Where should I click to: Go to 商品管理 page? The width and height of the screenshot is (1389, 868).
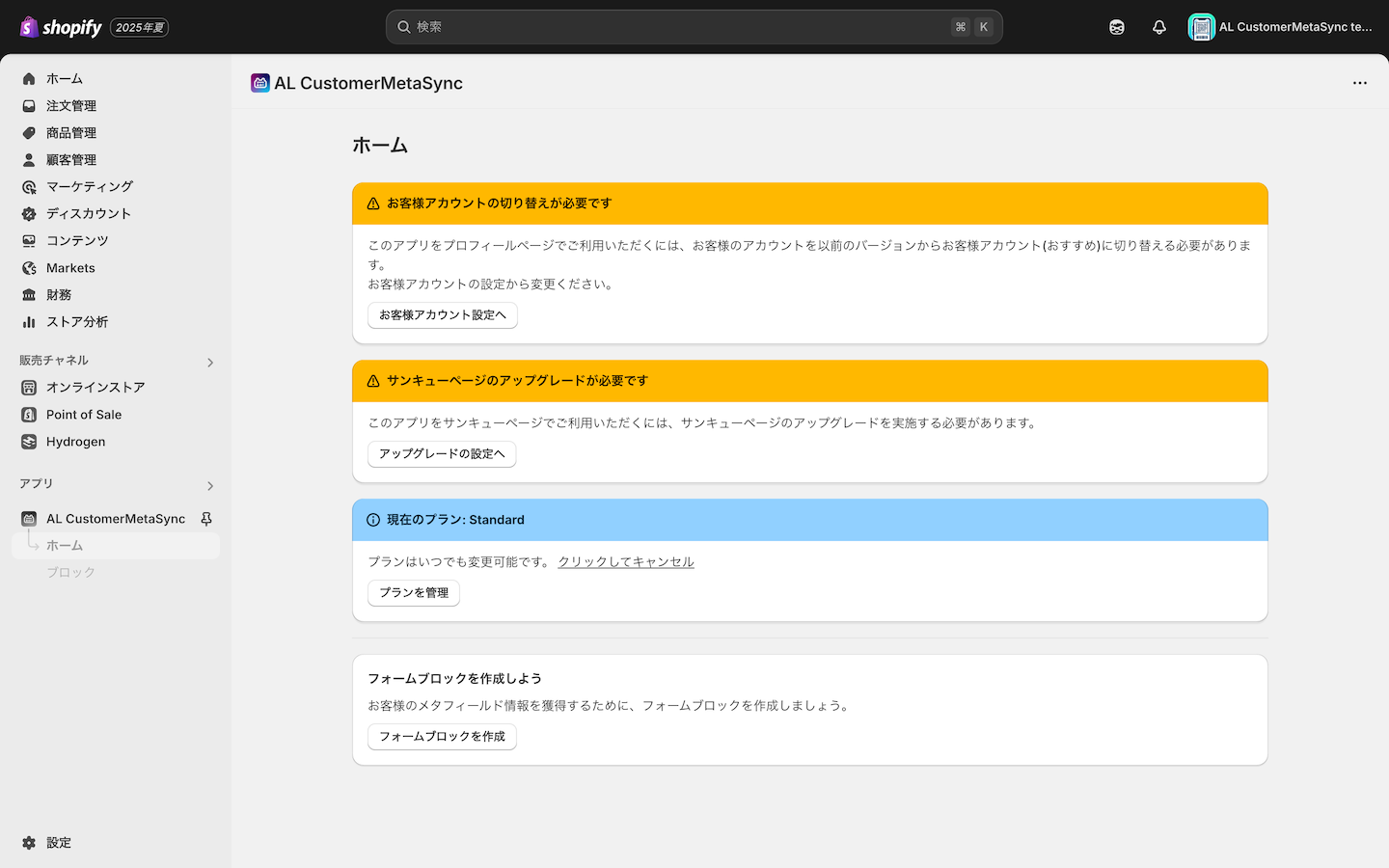click(116, 133)
